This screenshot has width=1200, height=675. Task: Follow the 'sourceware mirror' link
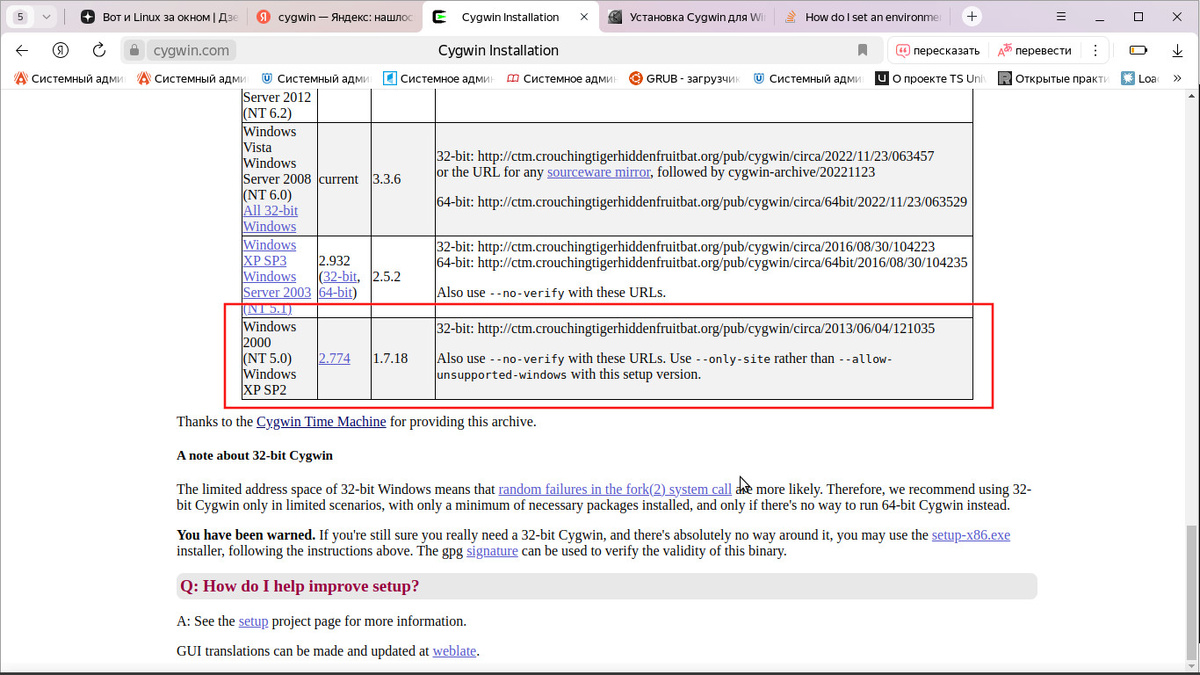(598, 172)
